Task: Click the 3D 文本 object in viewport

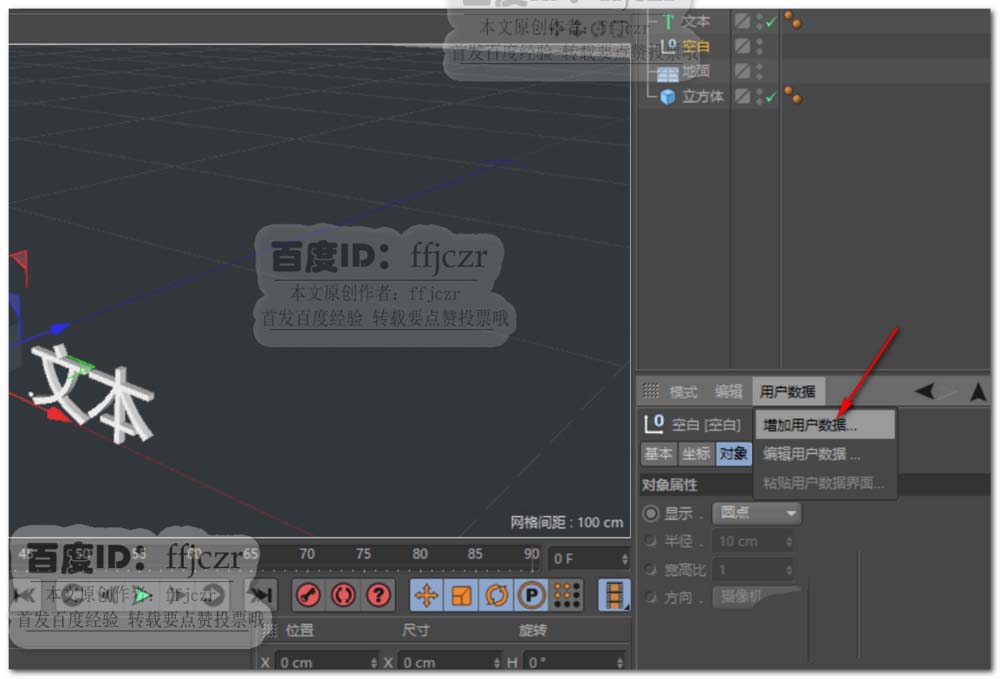Action: tap(92, 394)
